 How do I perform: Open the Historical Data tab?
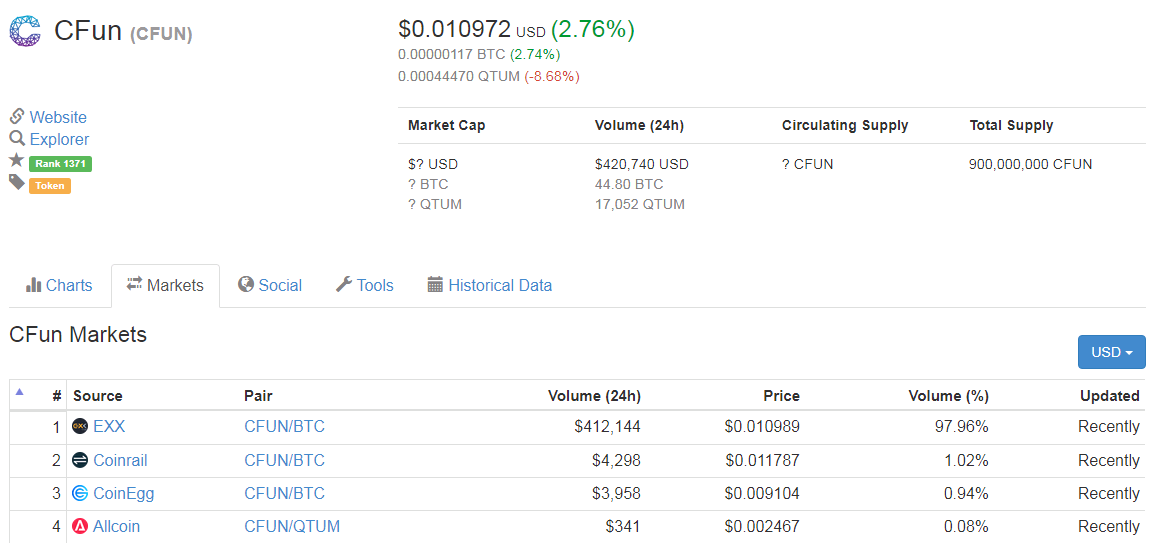489,285
